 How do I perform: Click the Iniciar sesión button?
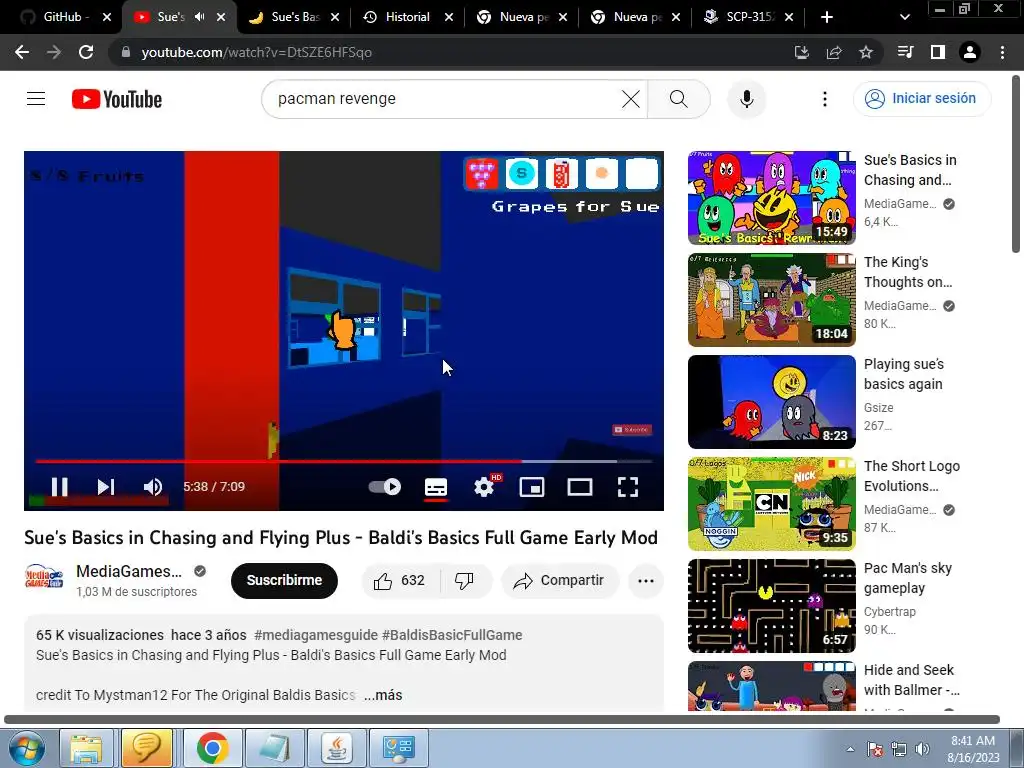pyautogui.click(x=921, y=99)
